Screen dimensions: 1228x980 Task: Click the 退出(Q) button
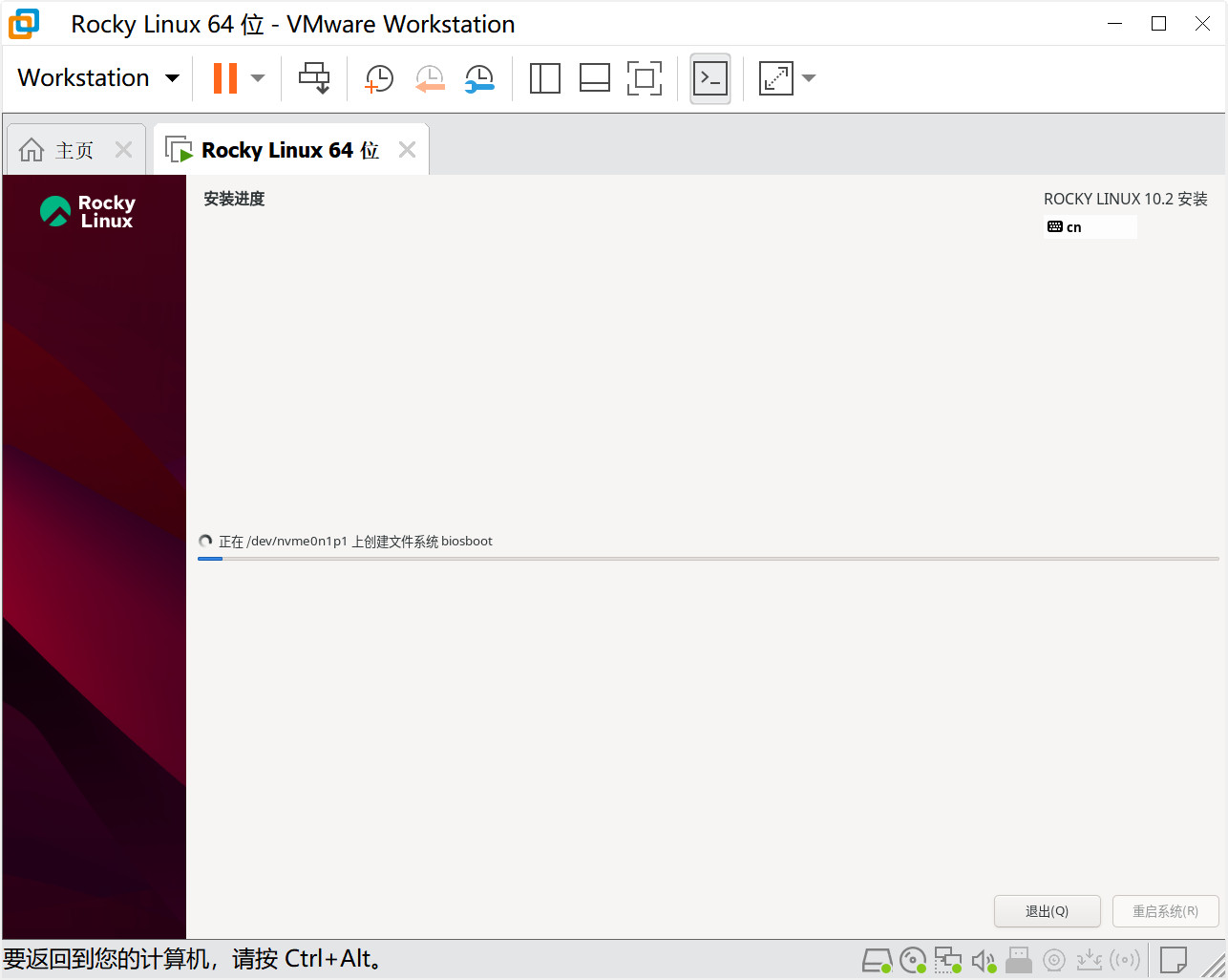tap(1048, 911)
